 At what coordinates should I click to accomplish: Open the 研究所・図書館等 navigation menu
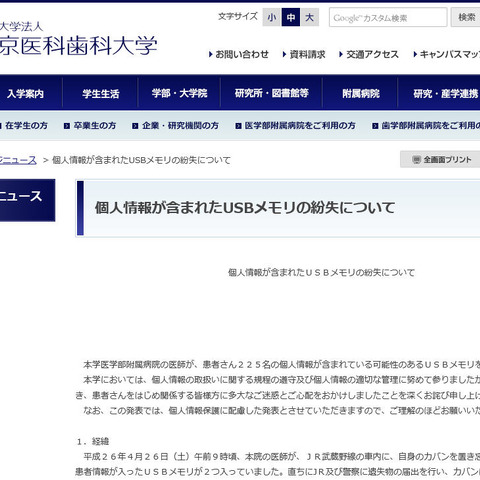pos(272,93)
